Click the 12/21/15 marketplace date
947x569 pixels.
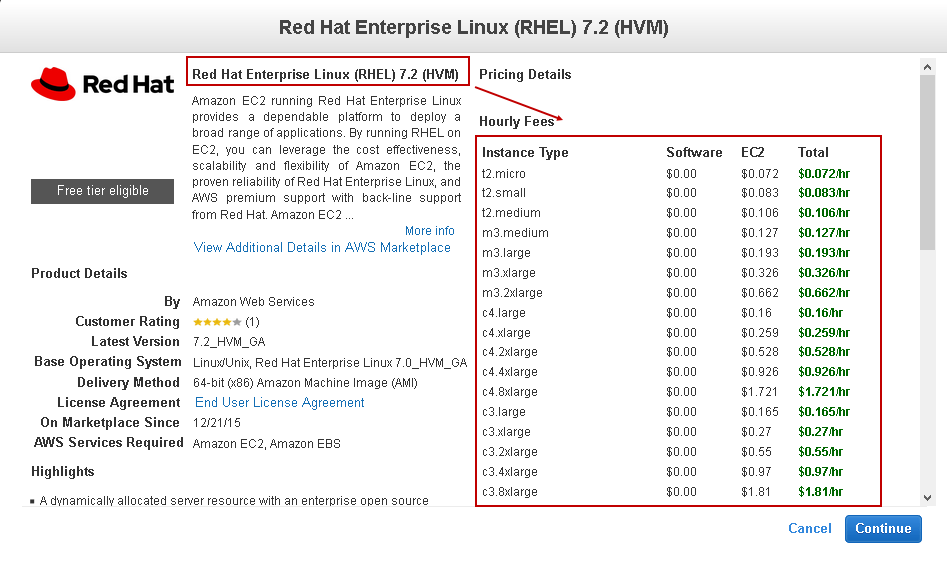point(216,423)
